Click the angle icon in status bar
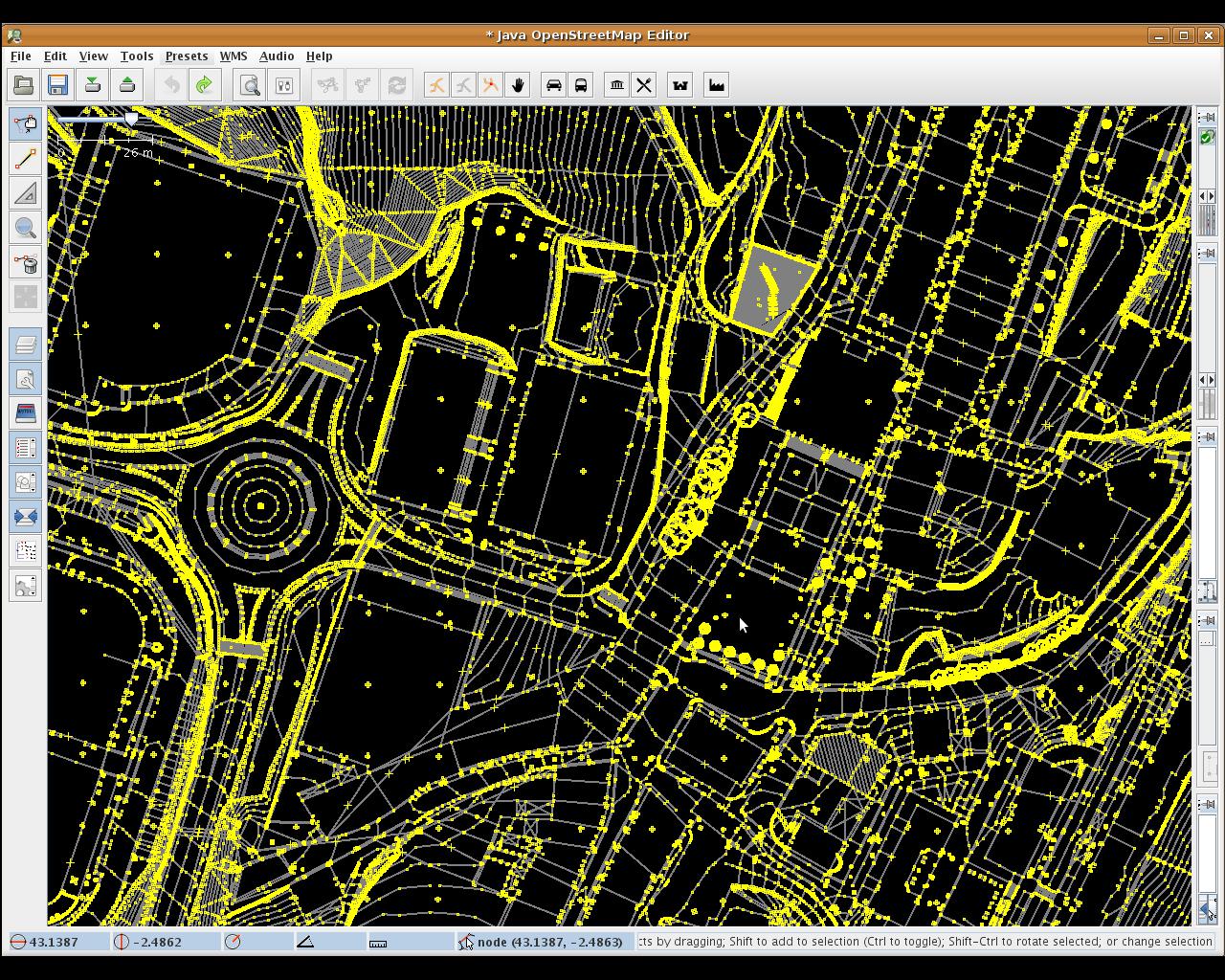The image size is (1225, 980). pyautogui.click(x=305, y=942)
